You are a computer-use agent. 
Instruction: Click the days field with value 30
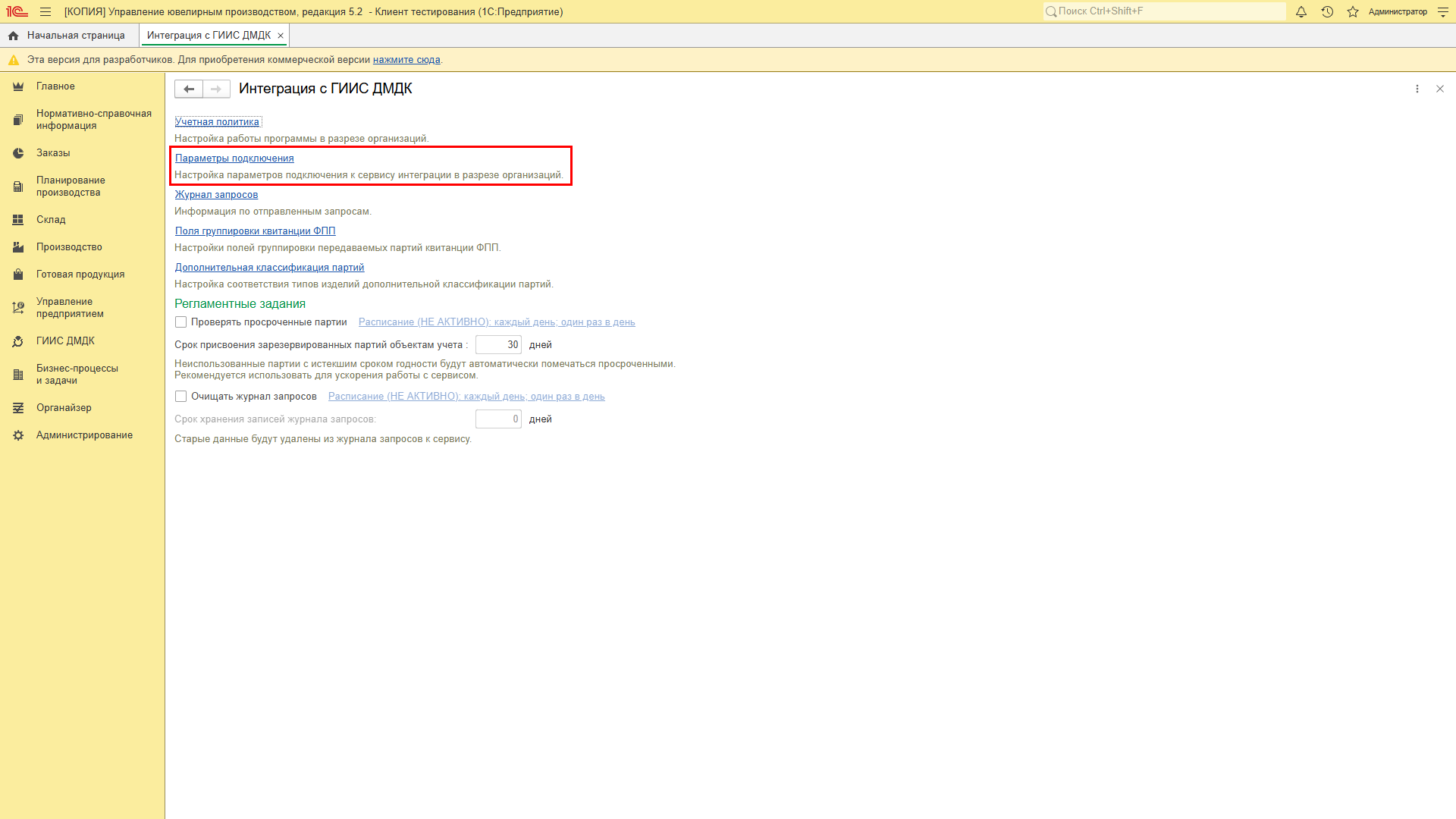tap(498, 345)
